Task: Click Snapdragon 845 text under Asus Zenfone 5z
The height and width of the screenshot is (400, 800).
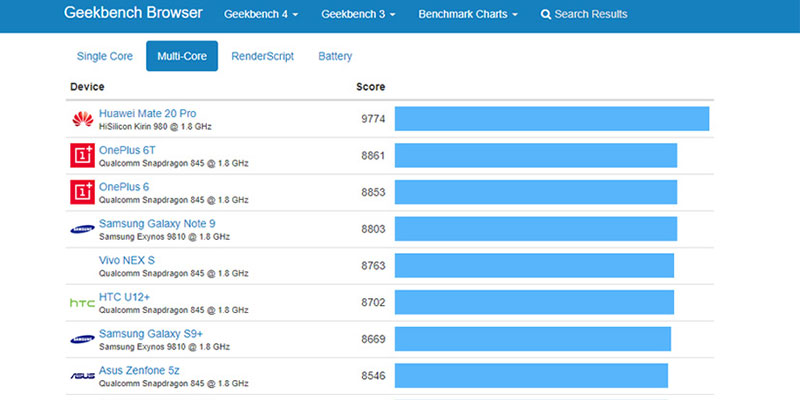Action: click(x=173, y=384)
